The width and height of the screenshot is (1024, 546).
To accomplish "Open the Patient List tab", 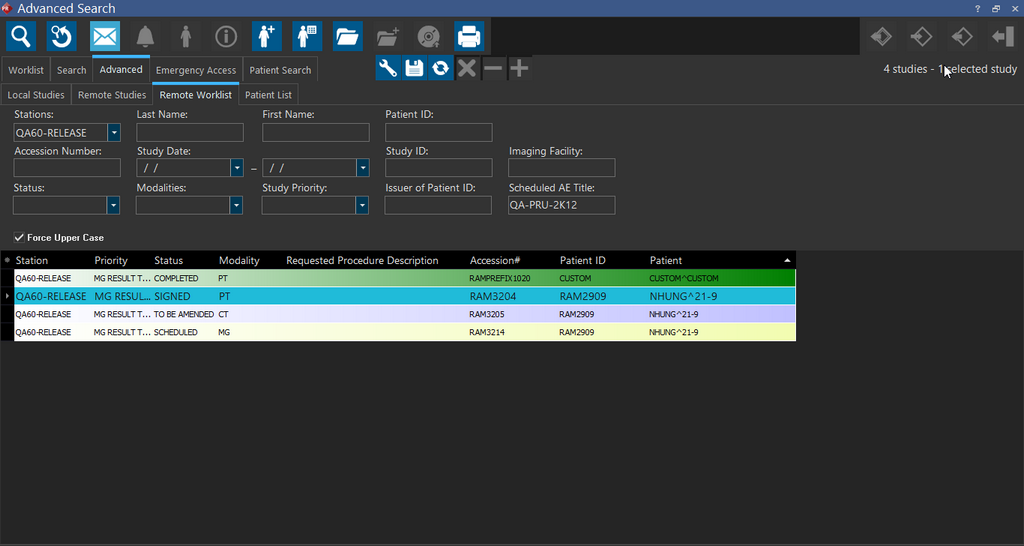I will coord(268,95).
